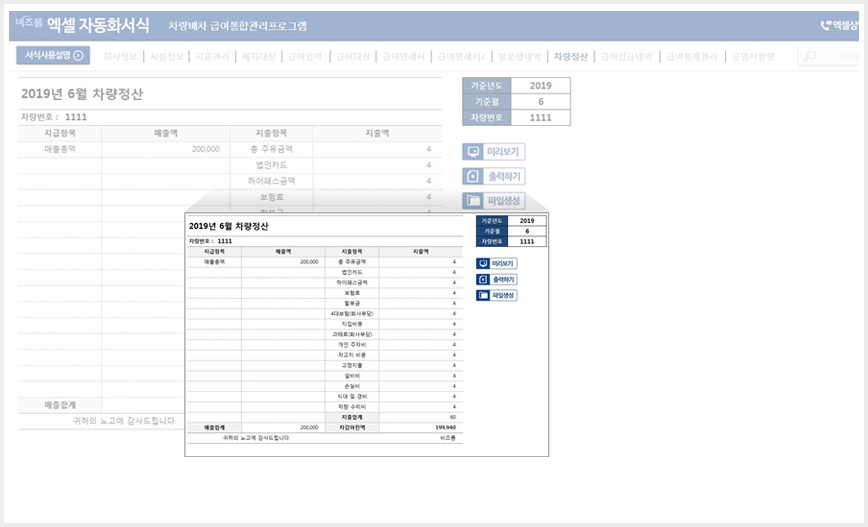Click the 미리보기 label in the enlarged preview
This screenshot has height=527, width=868.
503,264
